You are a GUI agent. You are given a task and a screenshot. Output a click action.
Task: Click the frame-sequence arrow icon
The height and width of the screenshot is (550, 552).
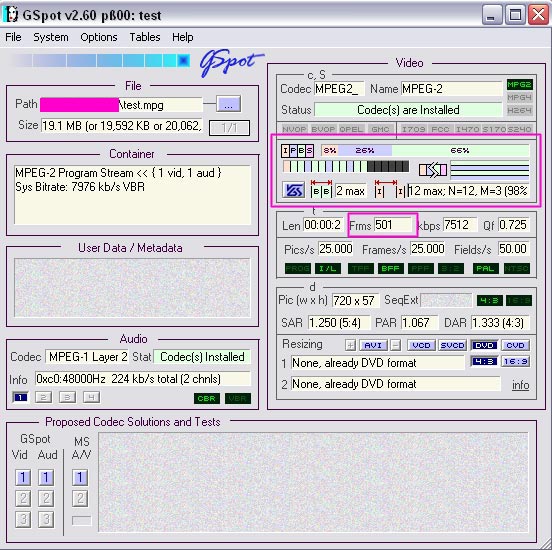433,170
